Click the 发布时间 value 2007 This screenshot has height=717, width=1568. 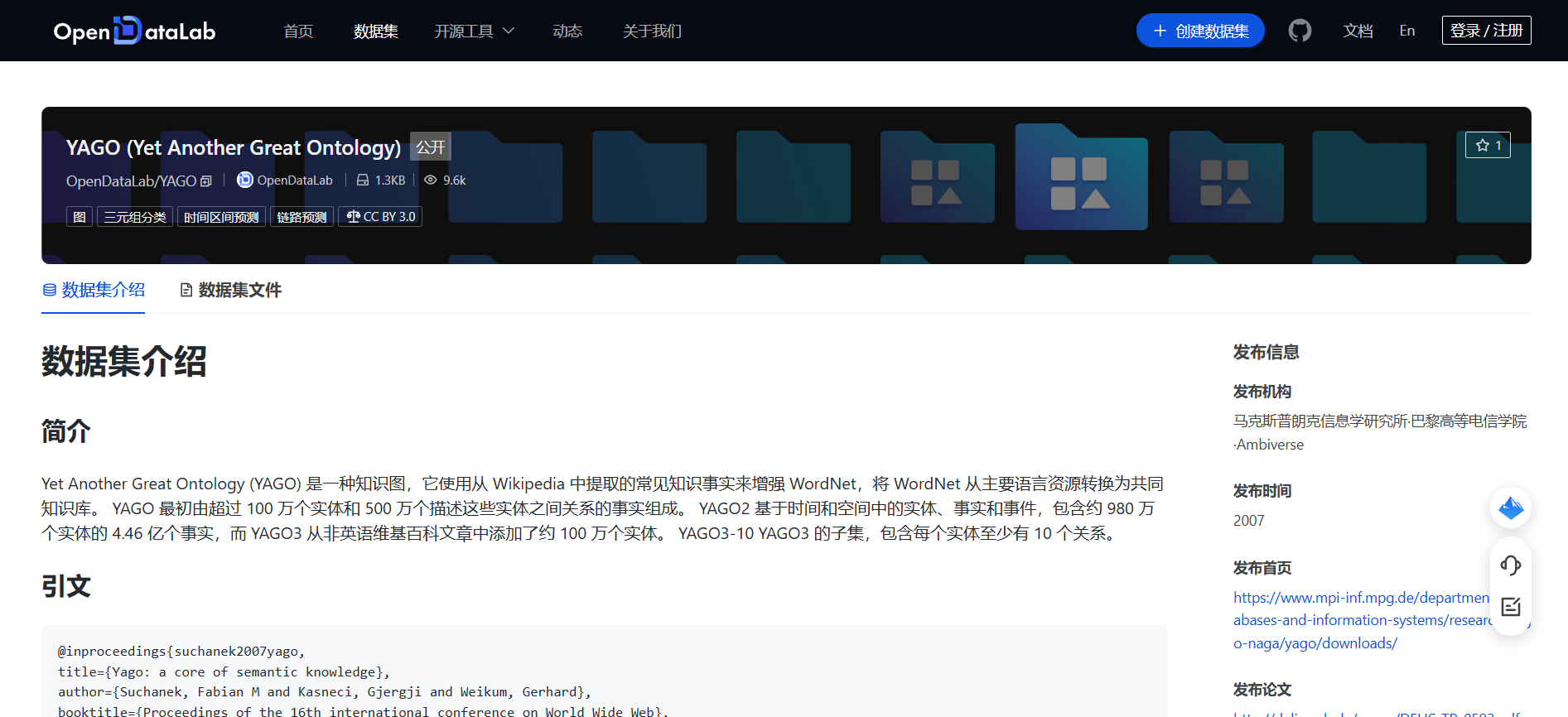pos(1248,521)
